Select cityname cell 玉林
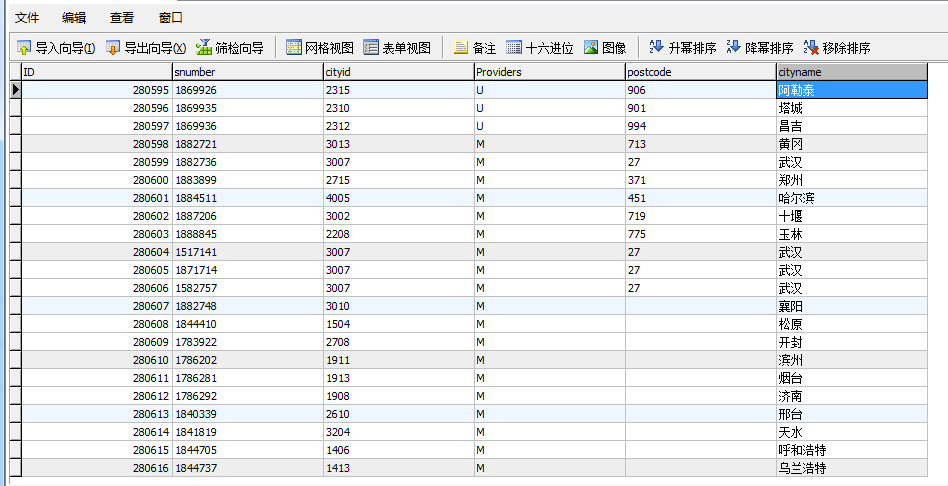Screen dimensions: 948x486 852,234
